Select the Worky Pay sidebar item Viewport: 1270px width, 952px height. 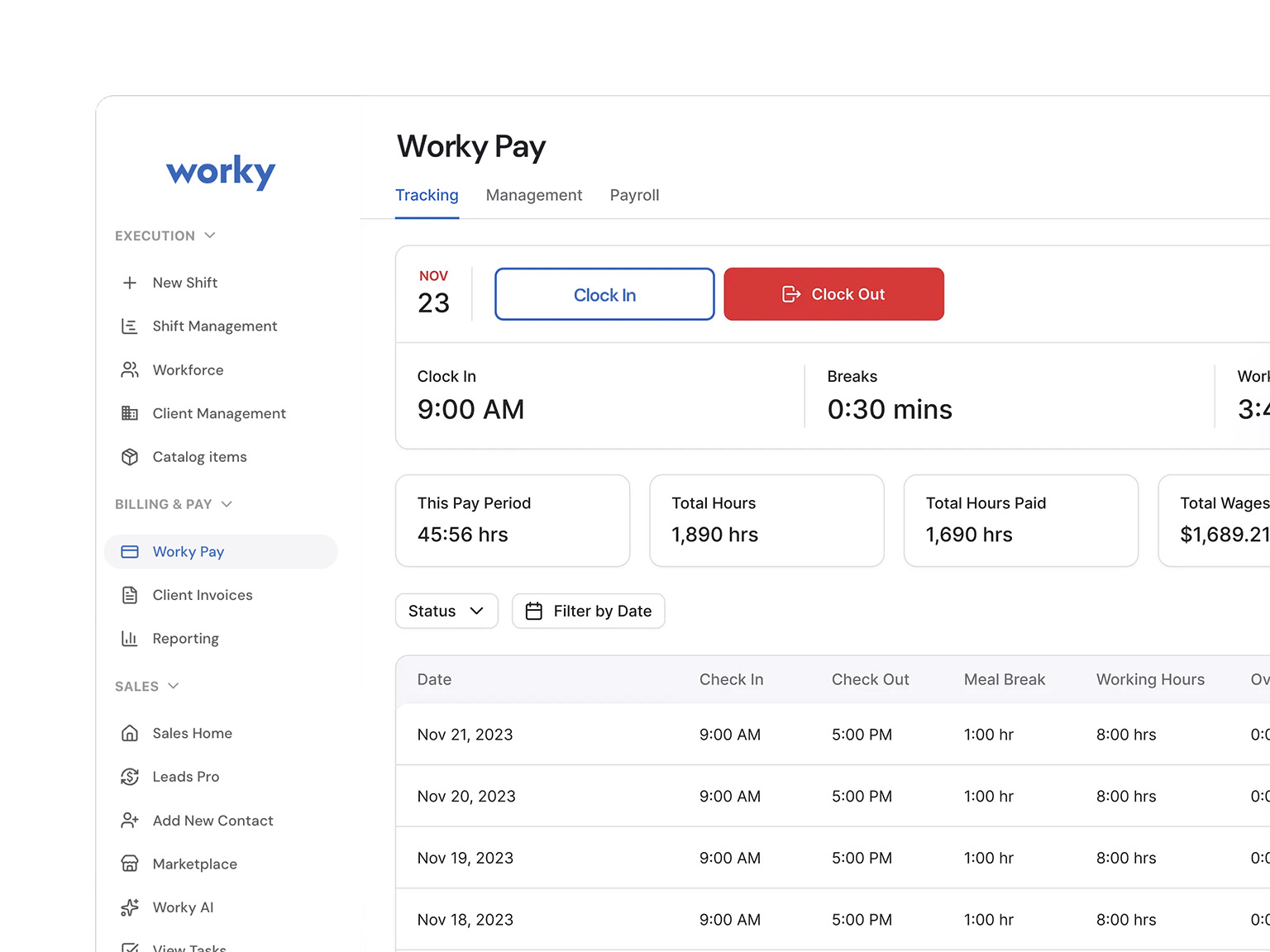[221, 552]
